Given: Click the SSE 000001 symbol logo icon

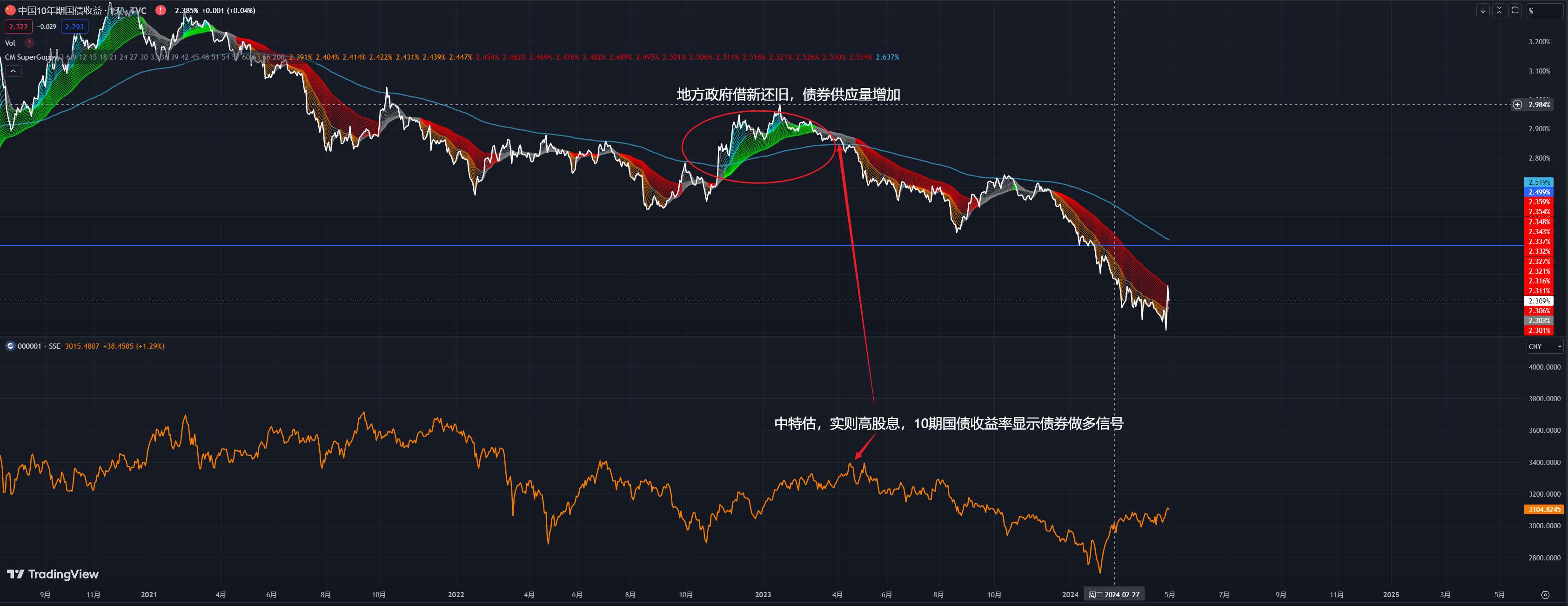Looking at the screenshot, I should tap(10, 346).
